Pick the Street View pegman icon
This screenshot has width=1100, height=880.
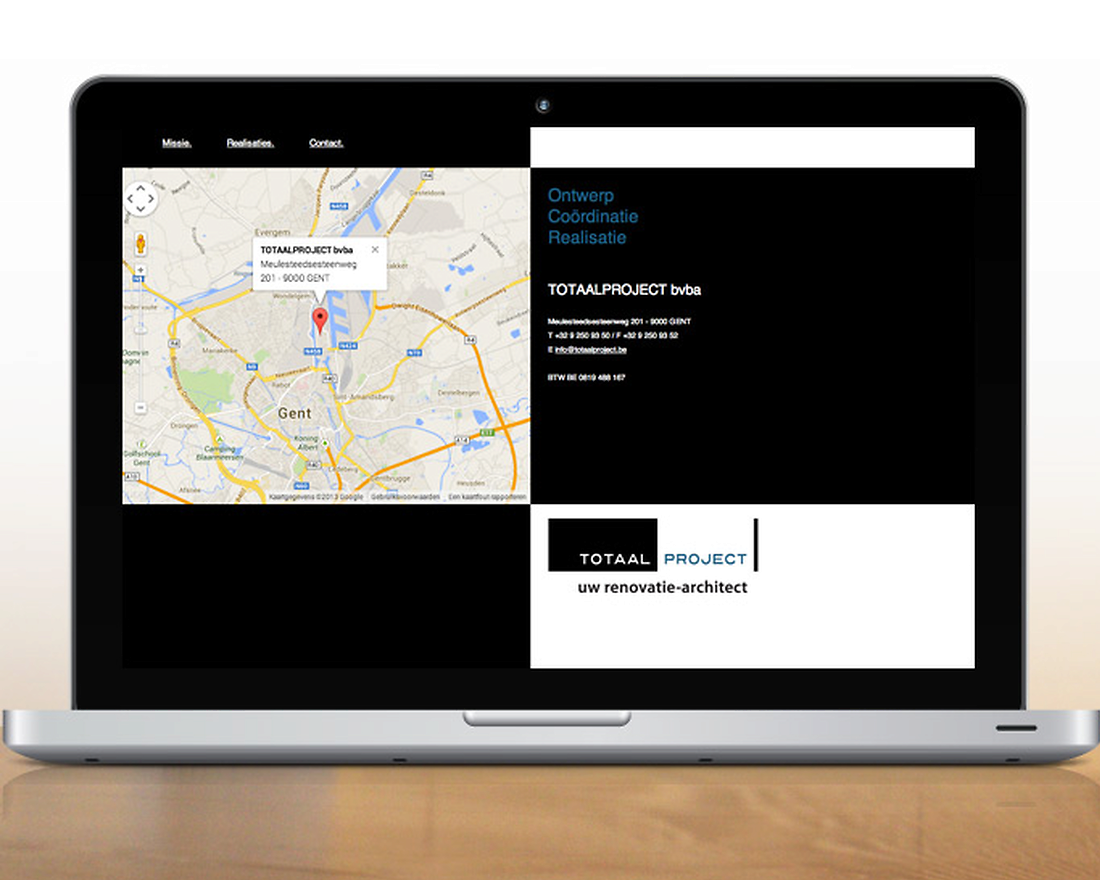pyautogui.click(x=140, y=243)
